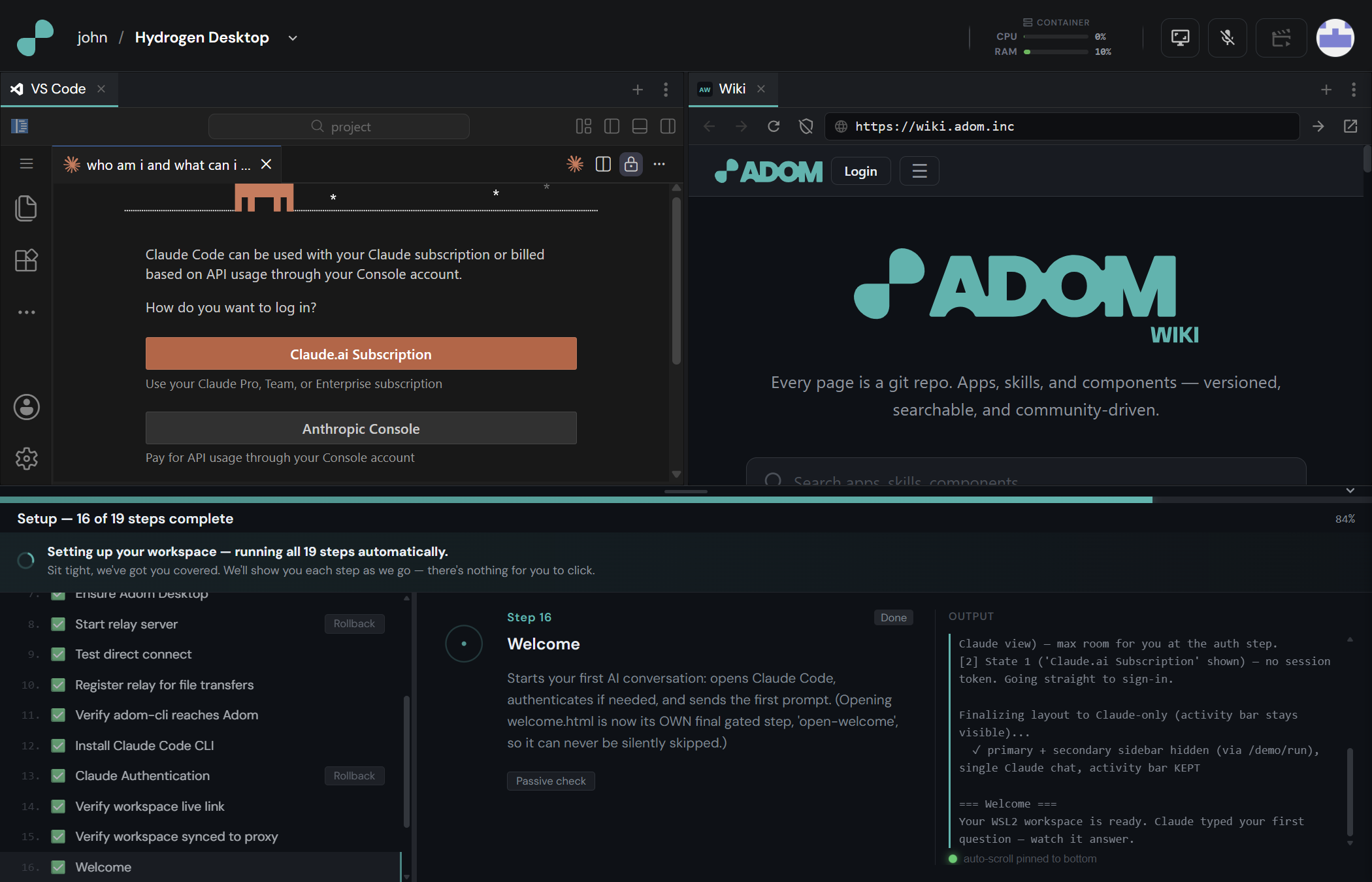Toggle the editor group lock icon
The image size is (1372, 882).
631,164
